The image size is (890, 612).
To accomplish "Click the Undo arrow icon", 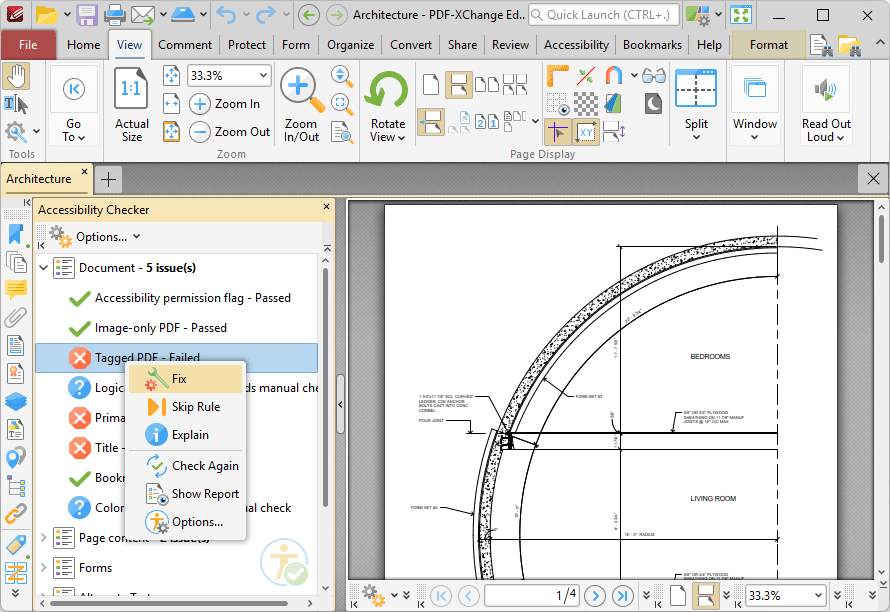I will (226, 14).
